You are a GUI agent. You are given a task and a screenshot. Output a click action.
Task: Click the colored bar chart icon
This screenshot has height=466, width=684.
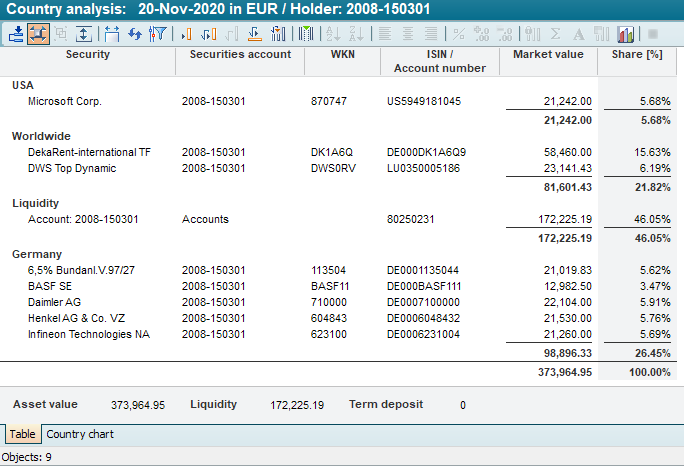[x=626, y=33]
